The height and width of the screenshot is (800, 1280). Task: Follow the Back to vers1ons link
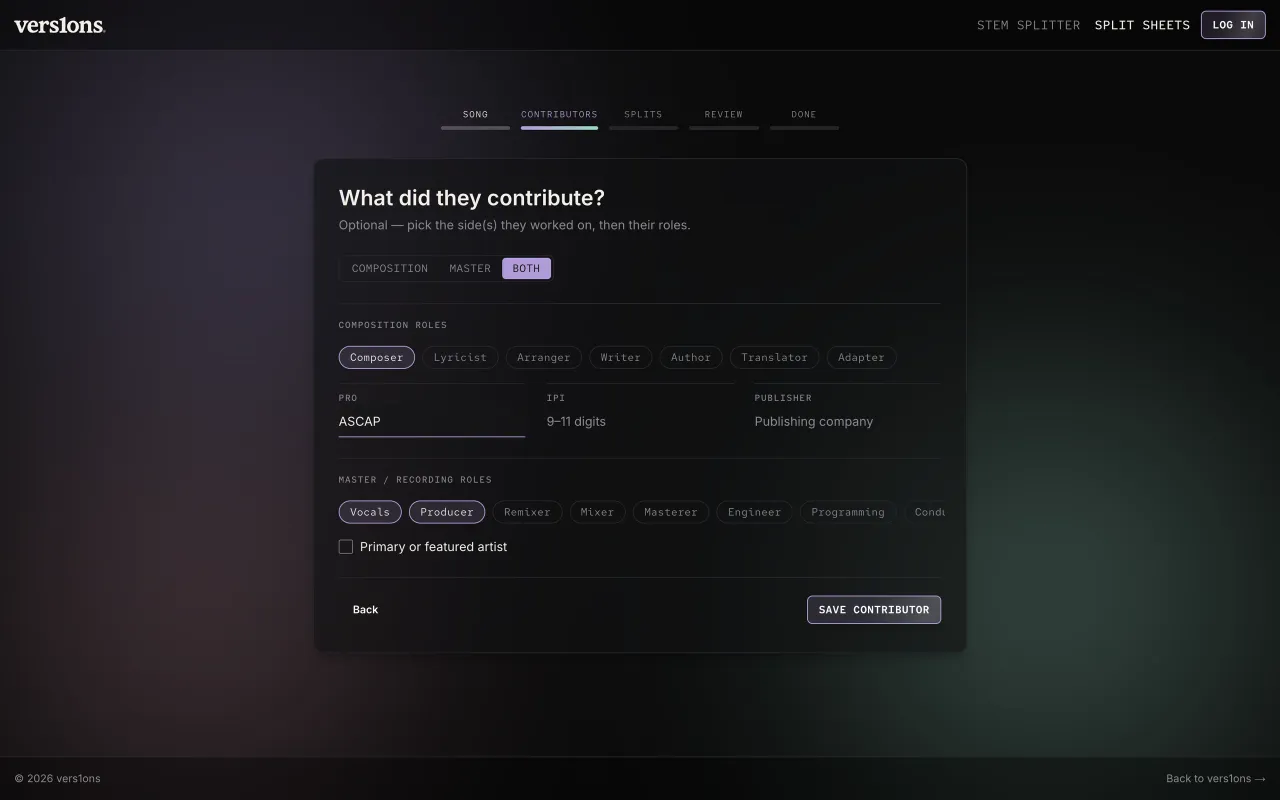click(1216, 779)
